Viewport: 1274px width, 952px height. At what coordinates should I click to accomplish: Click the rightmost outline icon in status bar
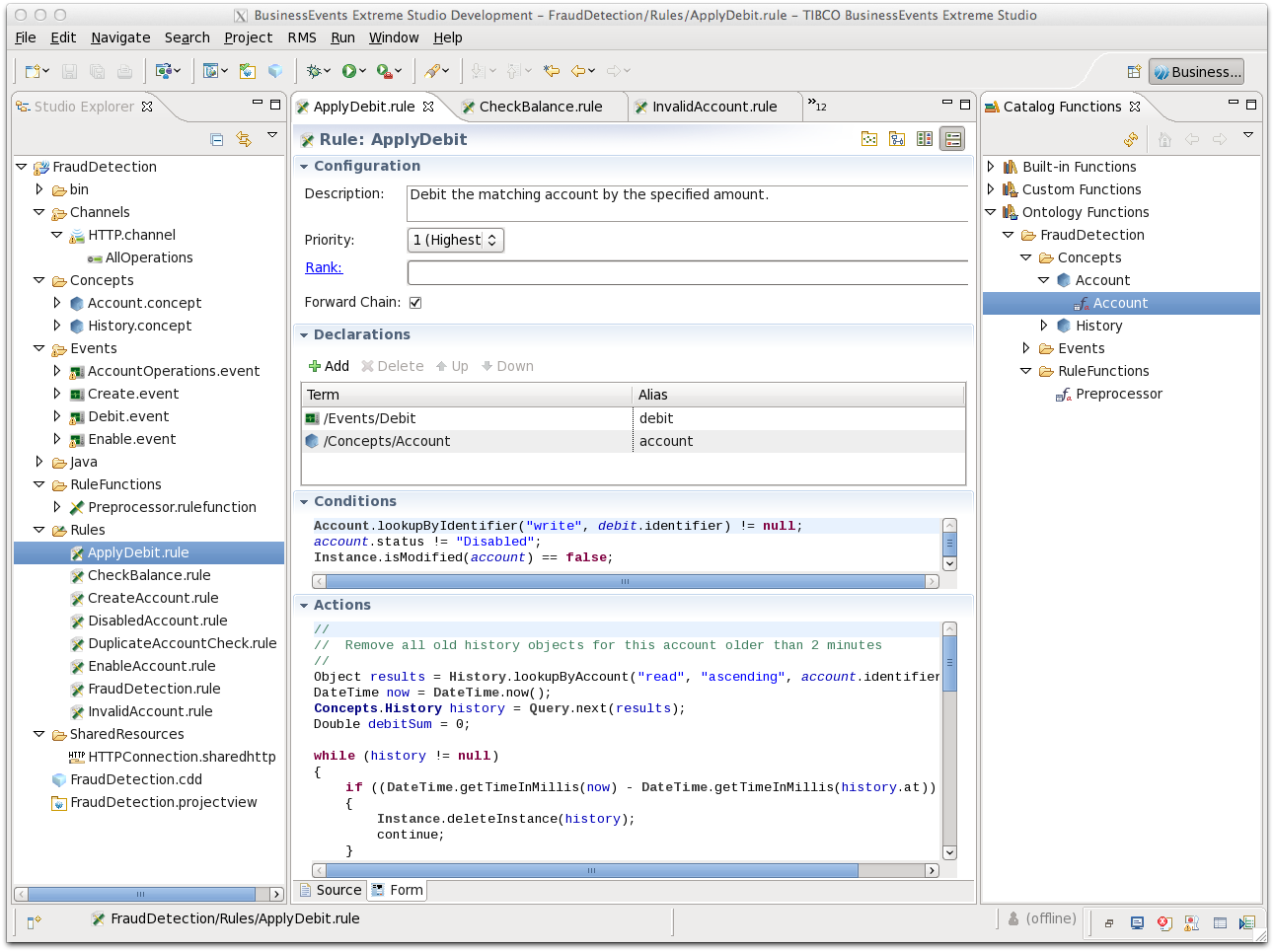coord(1247,923)
